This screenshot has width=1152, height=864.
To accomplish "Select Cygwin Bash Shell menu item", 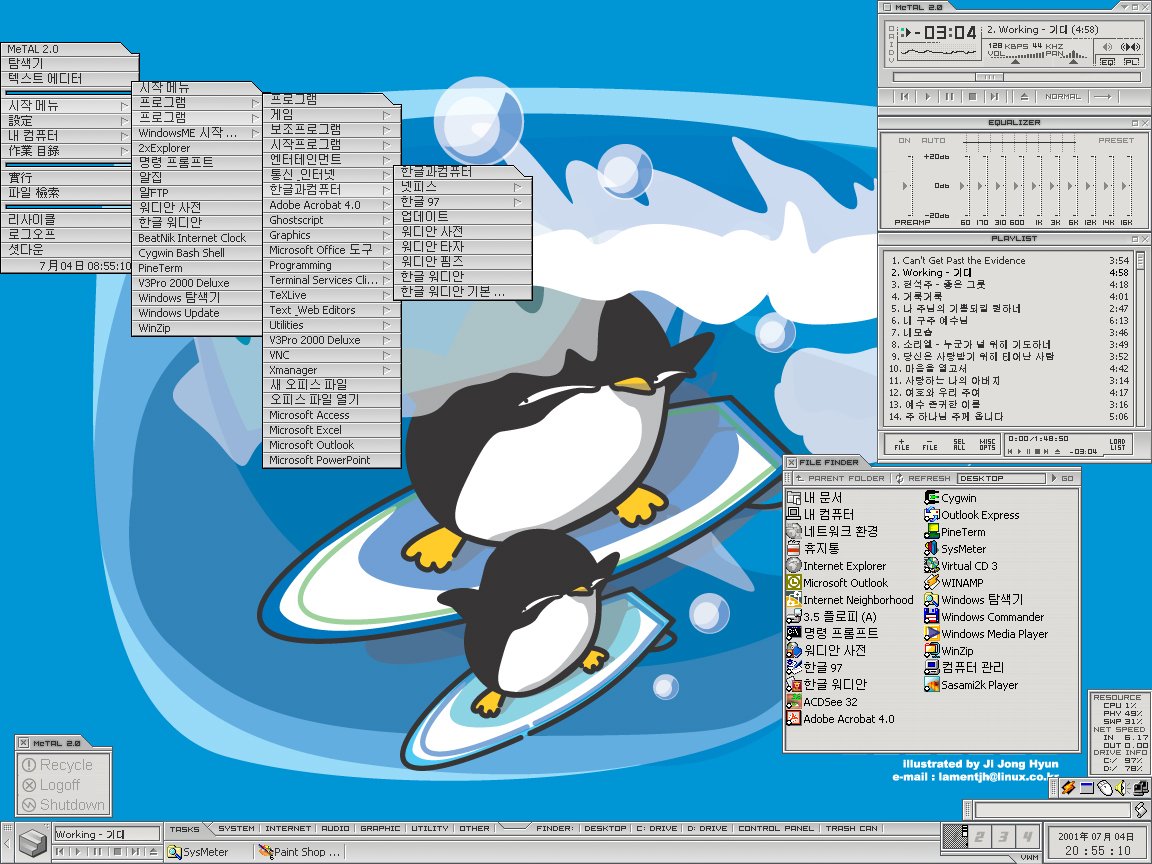I will pyautogui.click(x=196, y=253).
